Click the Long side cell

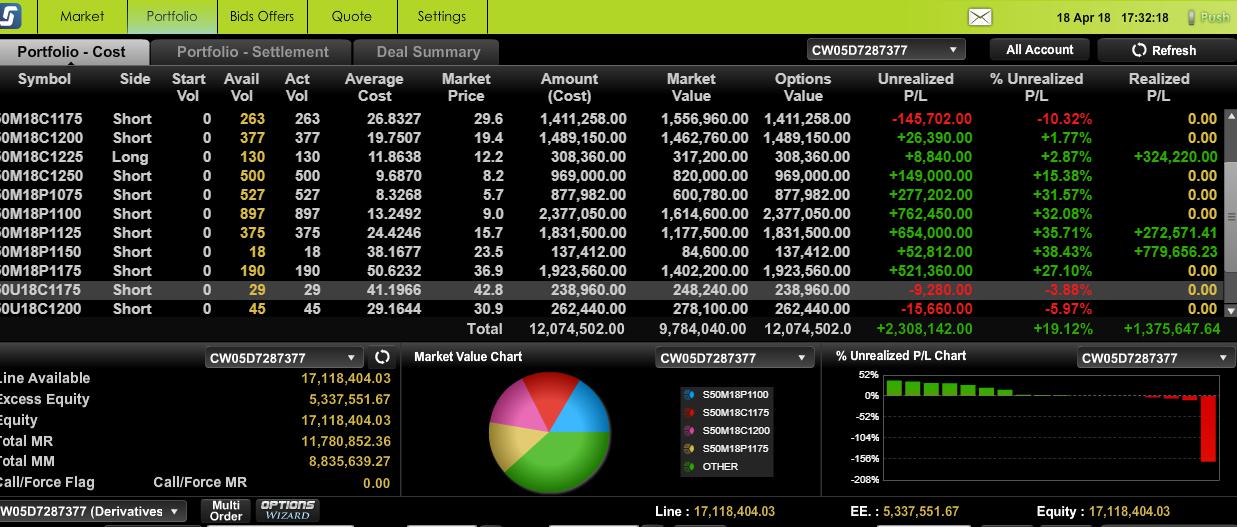(x=130, y=156)
